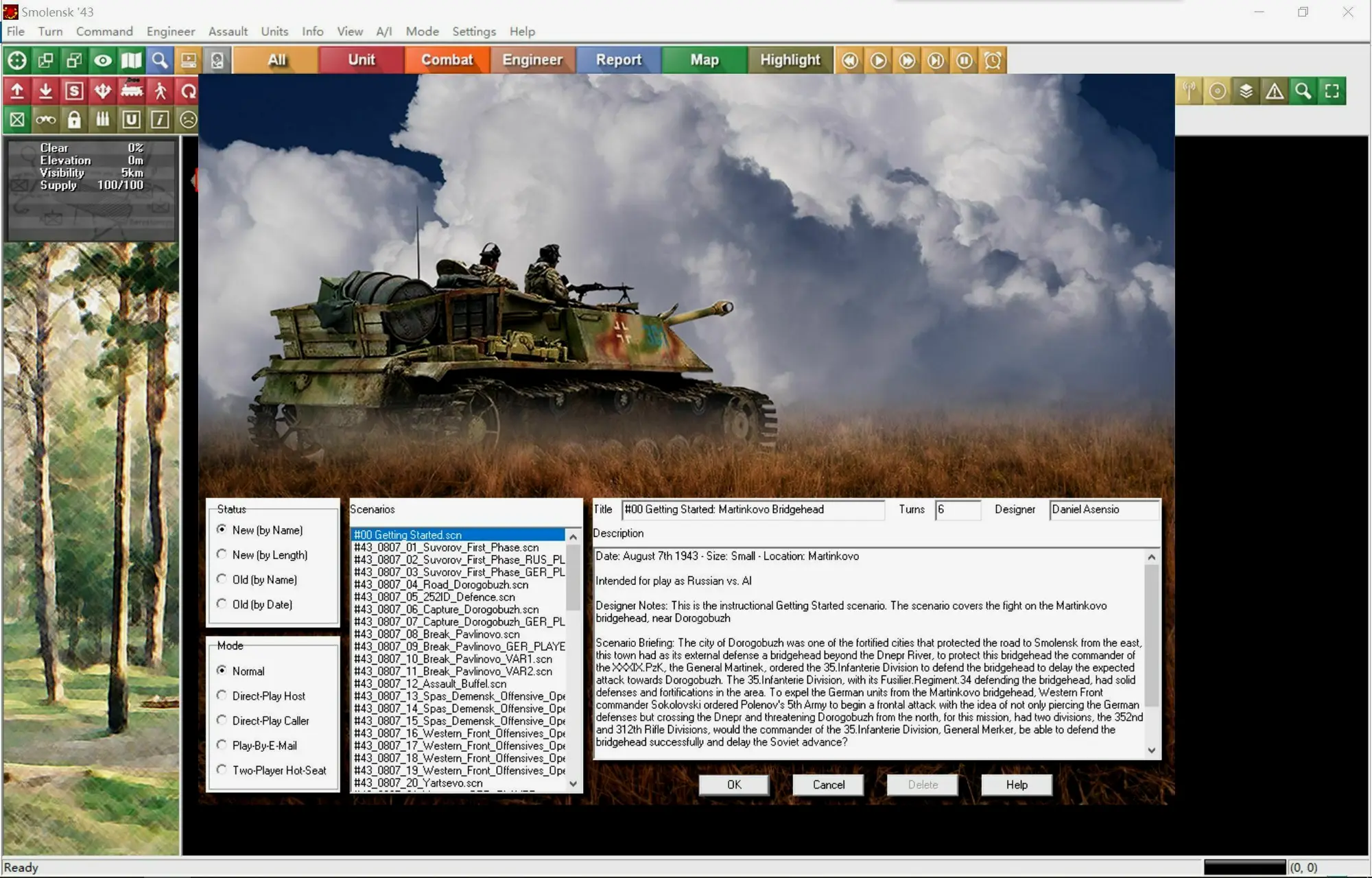Viewport: 1372px width, 878px height.
Task: Click the ammunition bullets icon
Action: 103,120
